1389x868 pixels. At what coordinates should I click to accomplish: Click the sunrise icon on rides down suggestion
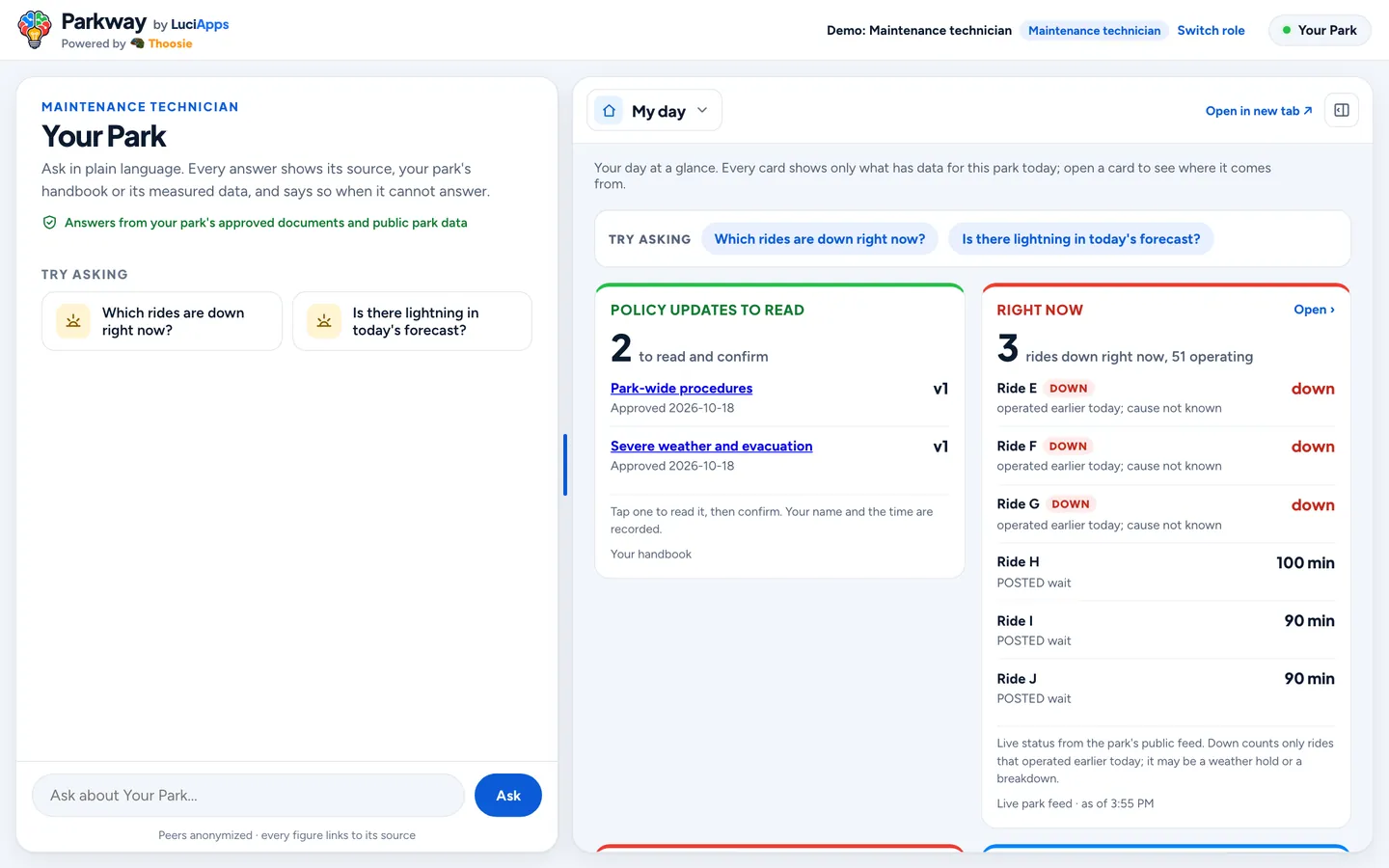[x=73, y=321]
